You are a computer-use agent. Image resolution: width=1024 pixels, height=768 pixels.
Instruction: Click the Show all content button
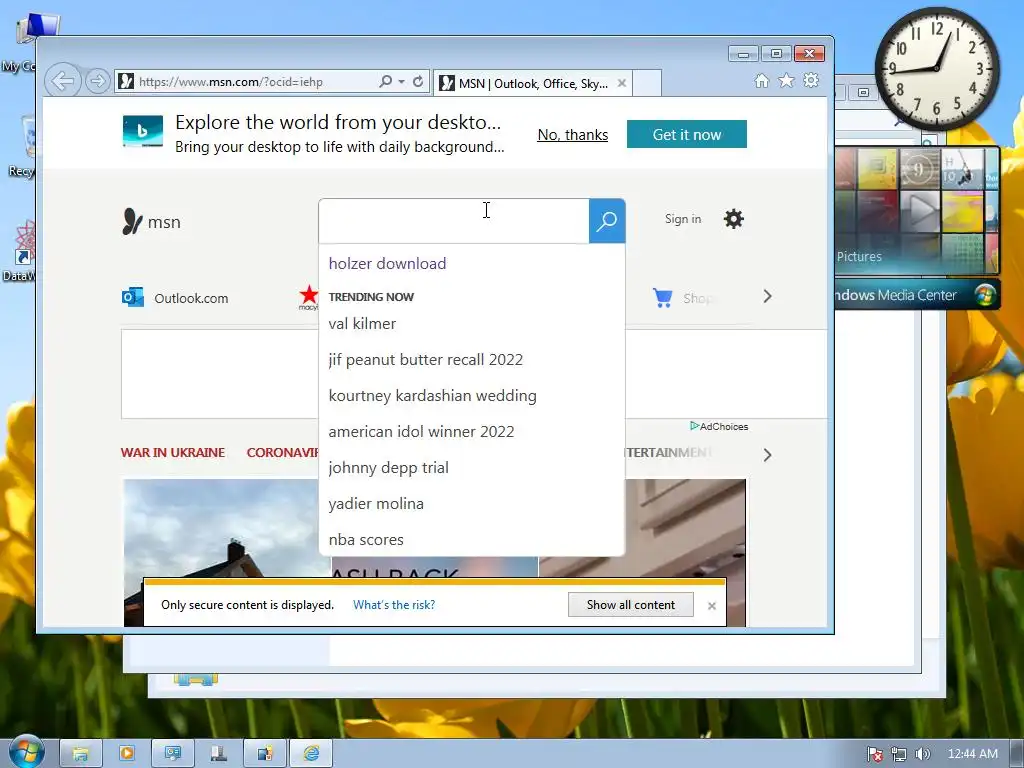[x=630, y=605]
